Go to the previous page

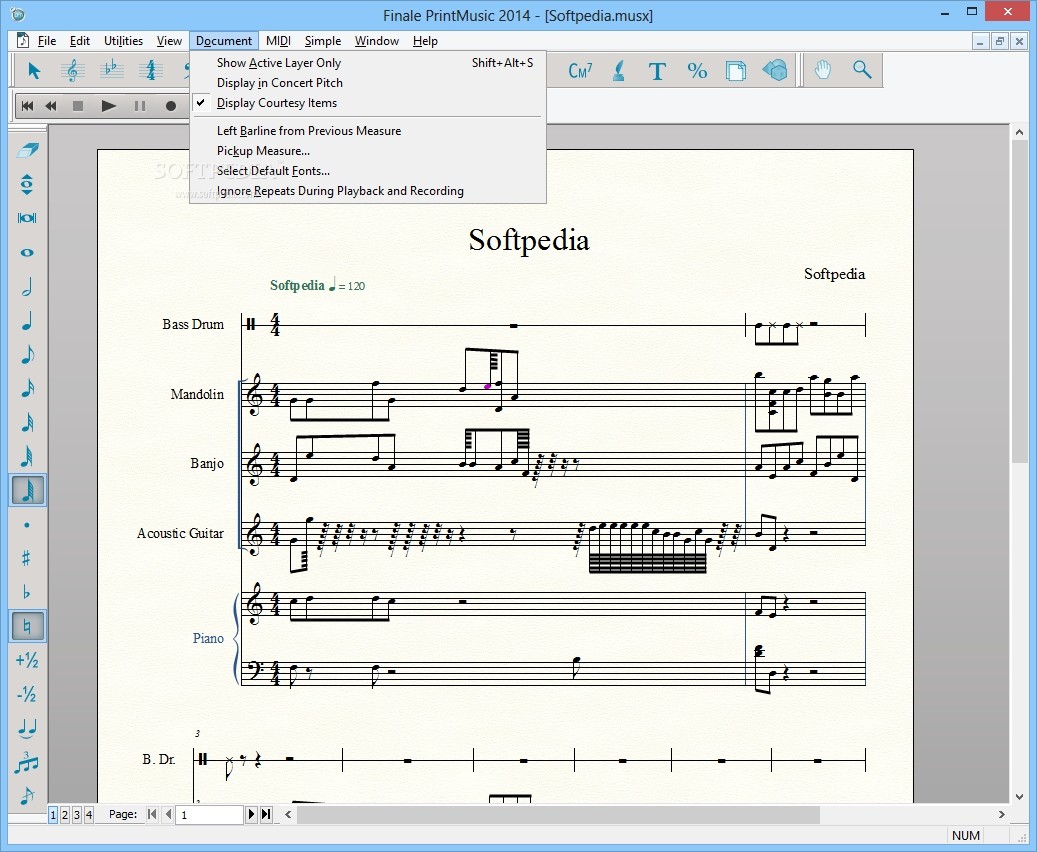[x=168, y=814]
